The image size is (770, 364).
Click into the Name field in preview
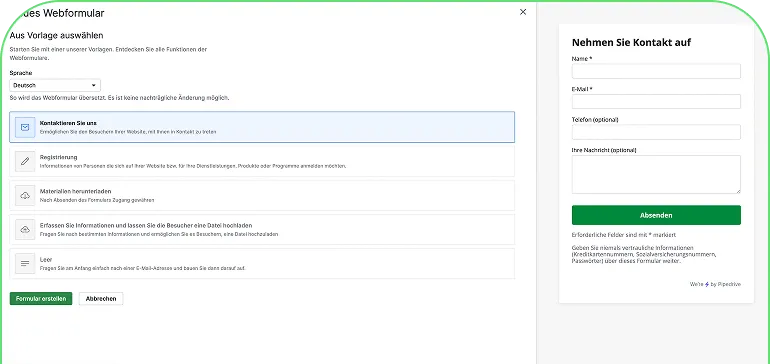point(656,71)
